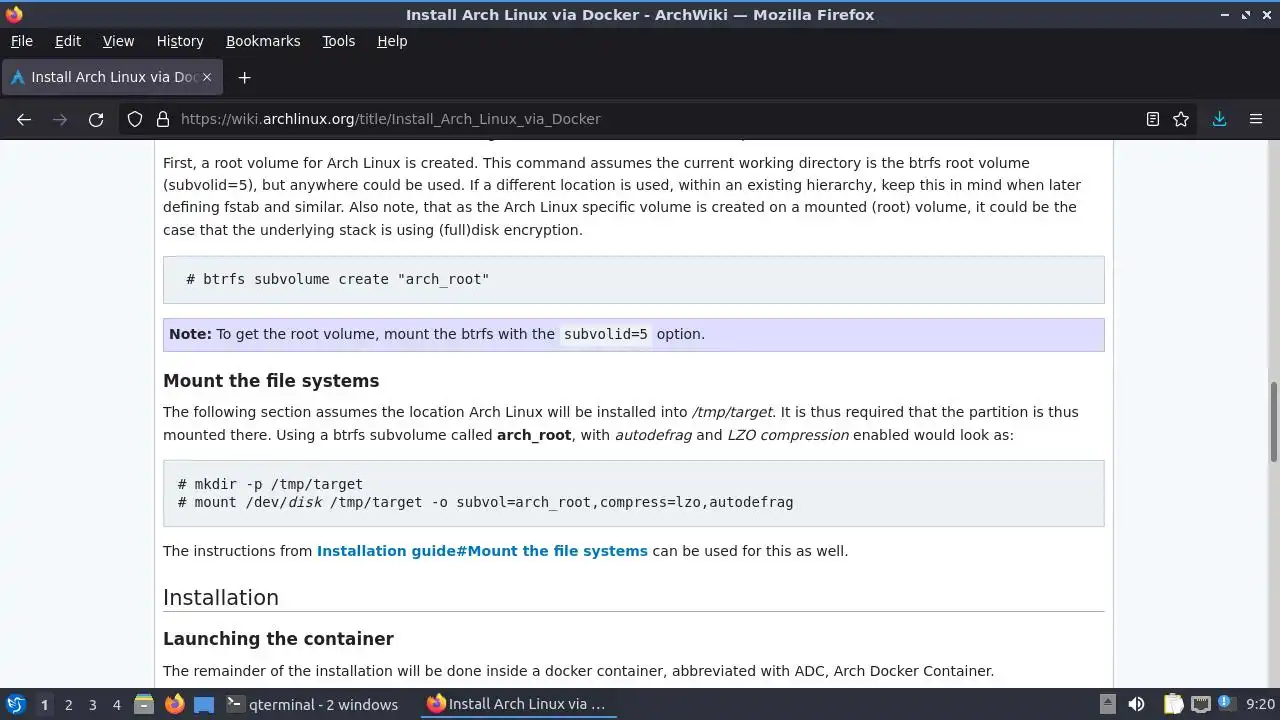Open volume control in system tray
The height and width of the screenshot is (720, 1280).
(x=1136, y=704)
